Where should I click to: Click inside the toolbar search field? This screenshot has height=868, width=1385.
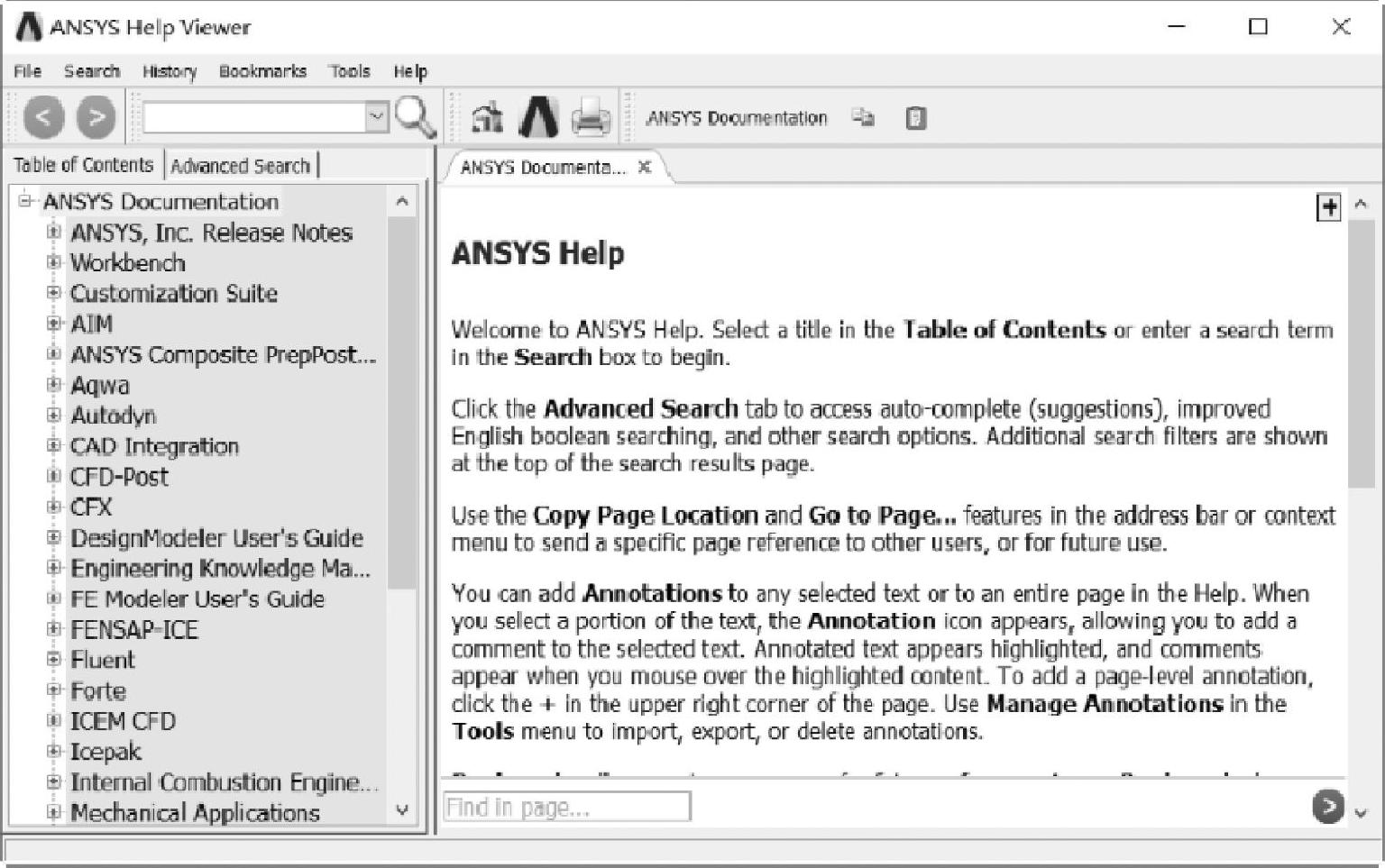coord(254,117)
